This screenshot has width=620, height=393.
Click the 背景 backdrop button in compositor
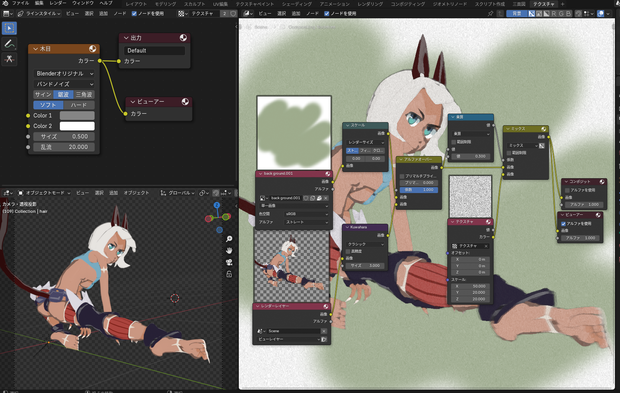(x=516, y=13)
